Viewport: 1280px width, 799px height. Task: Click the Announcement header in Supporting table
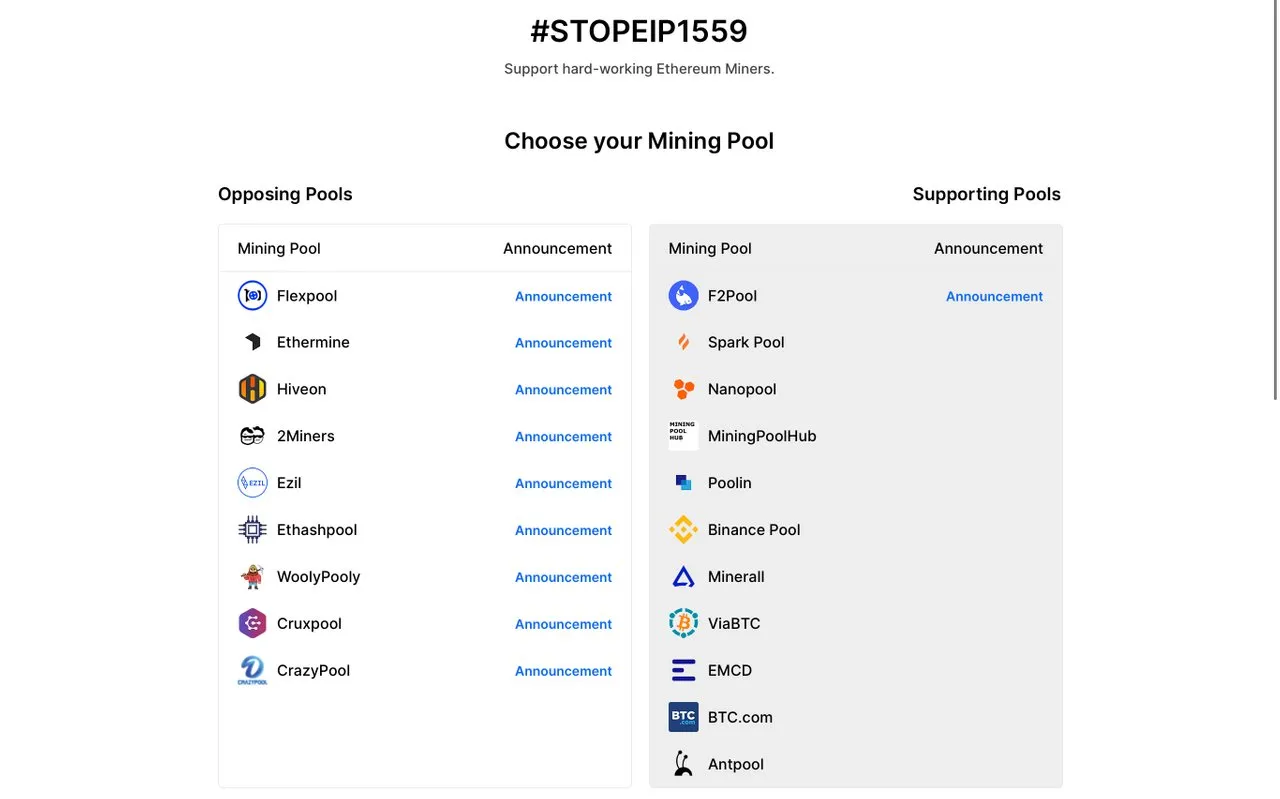point(988,248)
